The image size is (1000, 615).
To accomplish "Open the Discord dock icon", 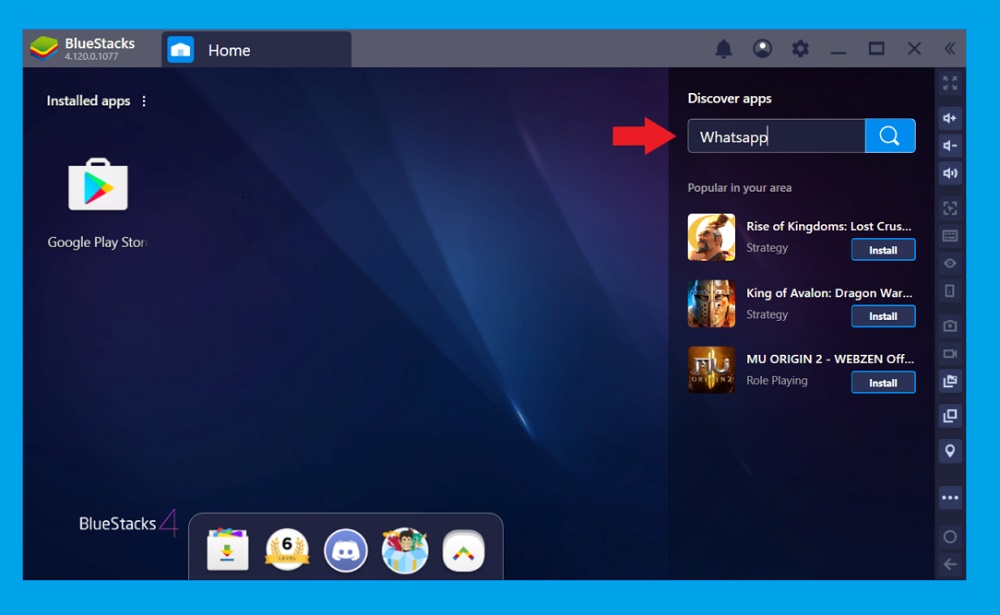I will tap(346, 550).
